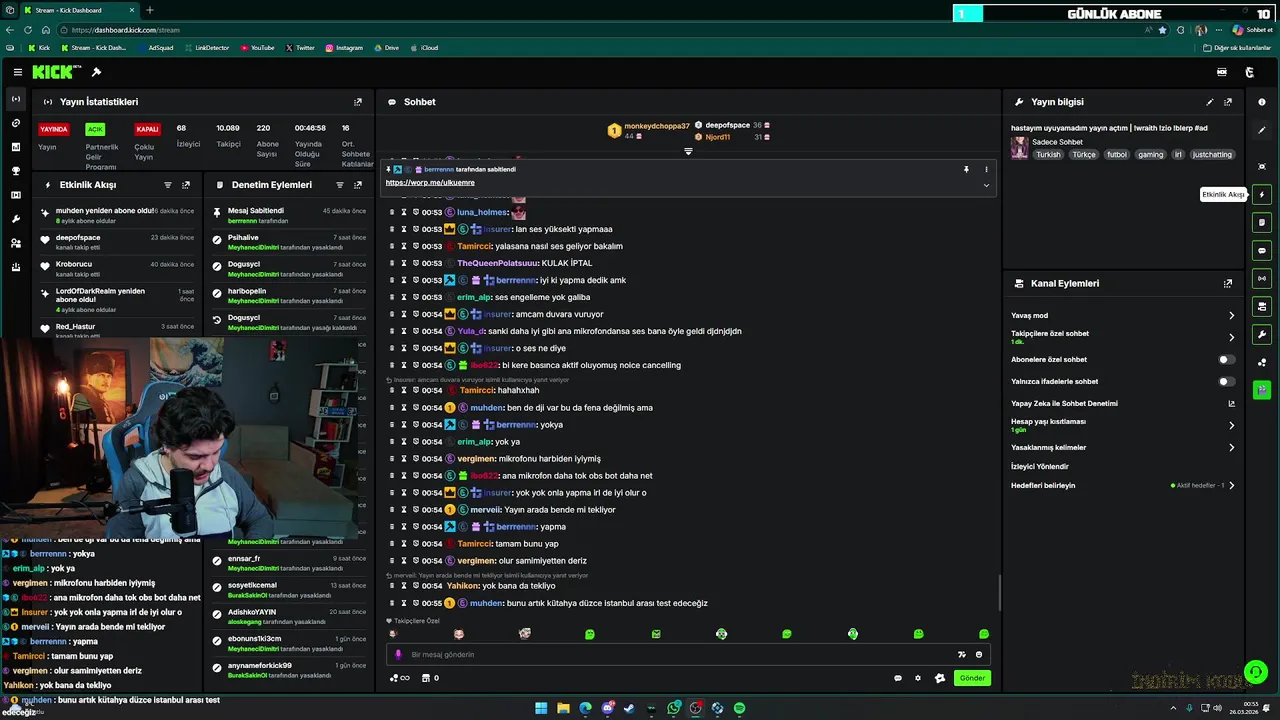Click the Etkinlik Akışı lightning icon in right sidebar
This screenshot has width=1280, height=720.
pyautogui.click(x=1262, y=194)
